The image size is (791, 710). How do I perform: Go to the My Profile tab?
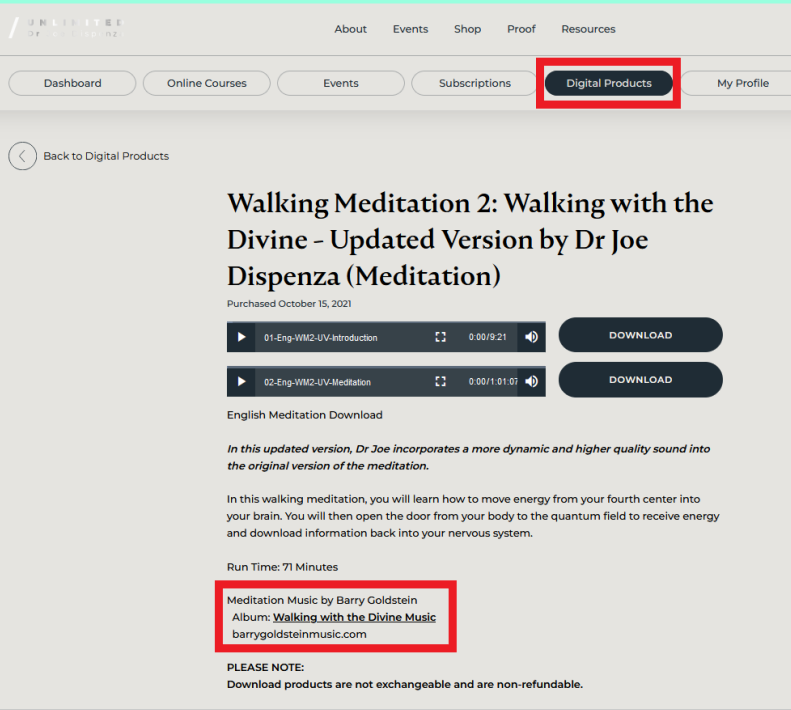click(742, 83)
